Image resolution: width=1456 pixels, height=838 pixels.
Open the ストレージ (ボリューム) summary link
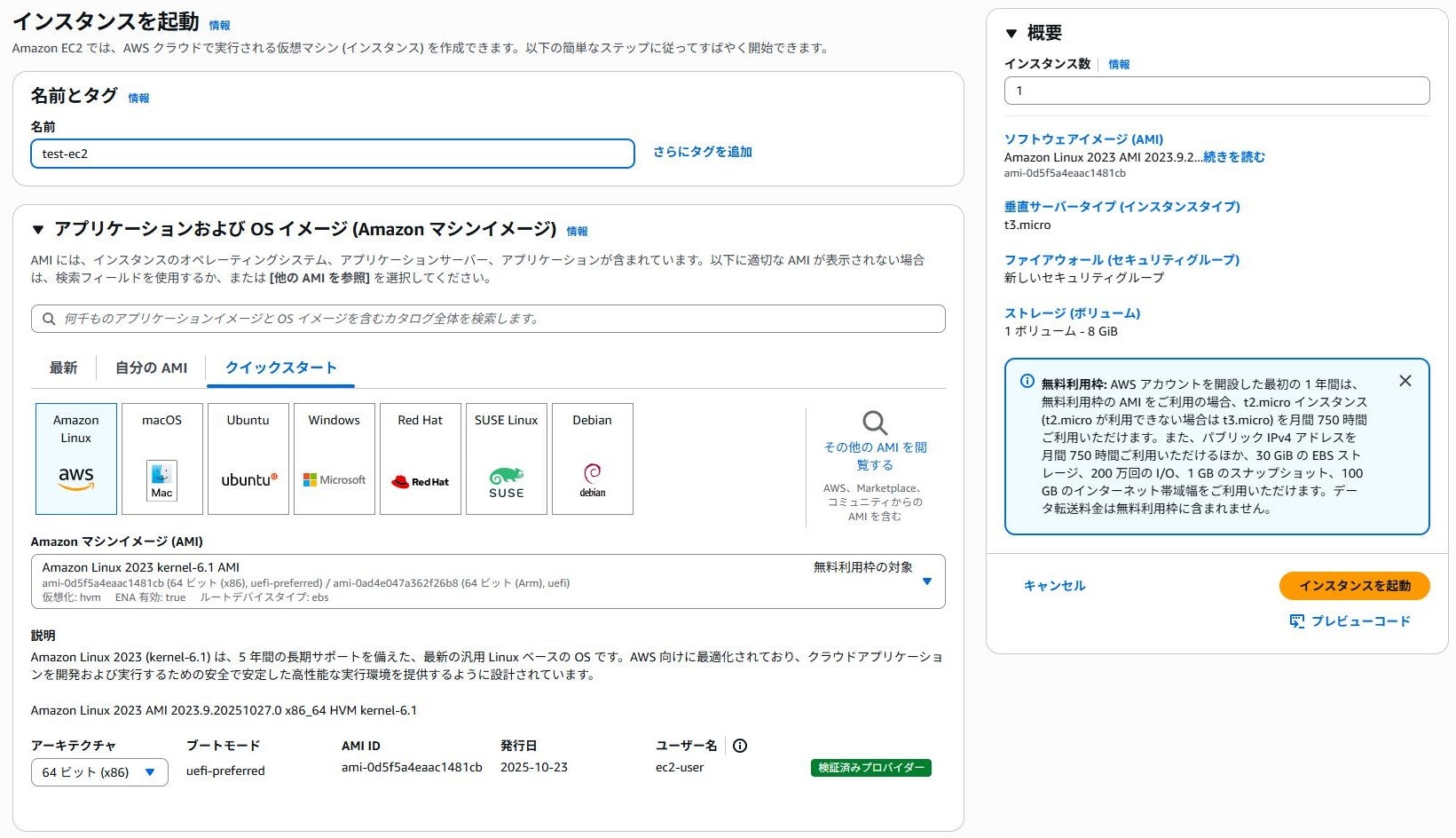click(1073, 313)
